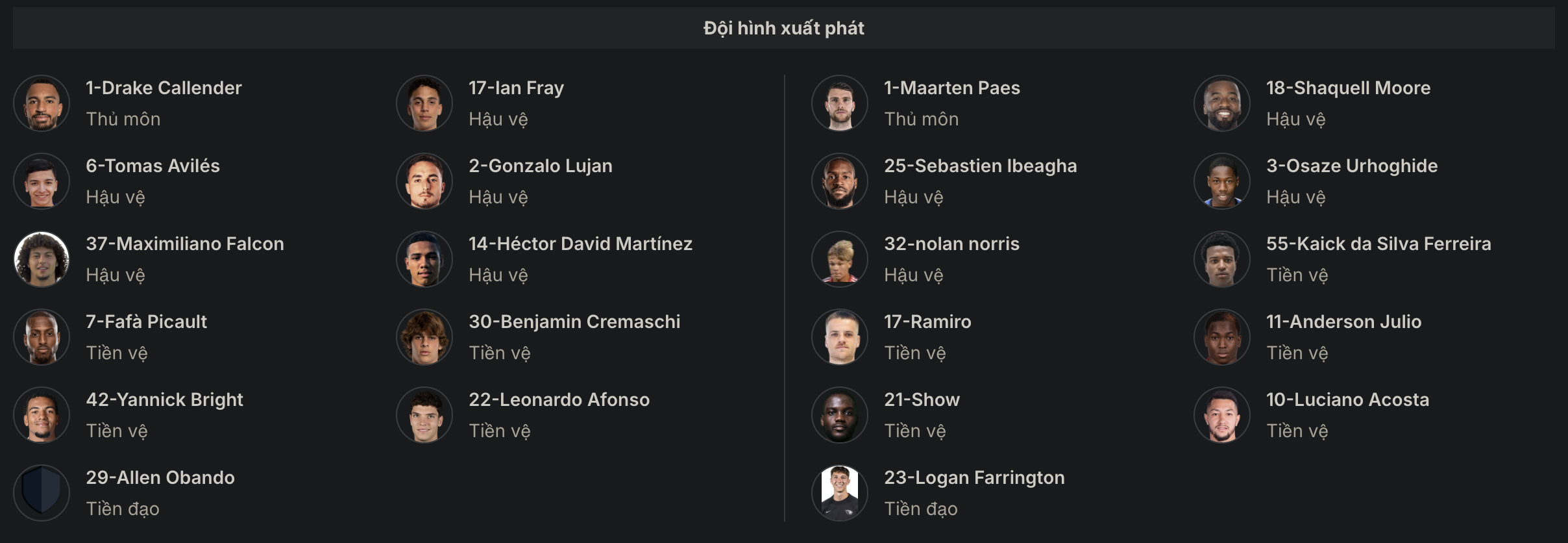Open Maarten Paes player portrait

click(840, 103)
